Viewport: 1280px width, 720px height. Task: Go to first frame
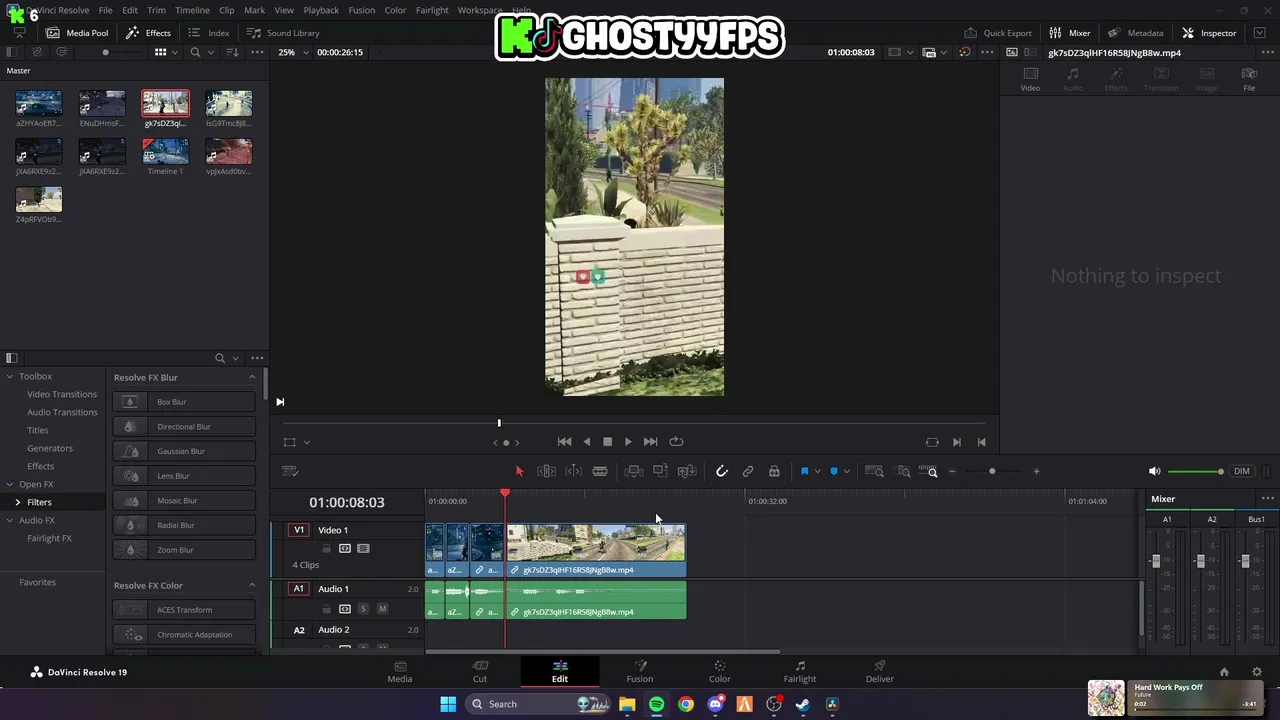pyautogui.click(x=564, y=442)
